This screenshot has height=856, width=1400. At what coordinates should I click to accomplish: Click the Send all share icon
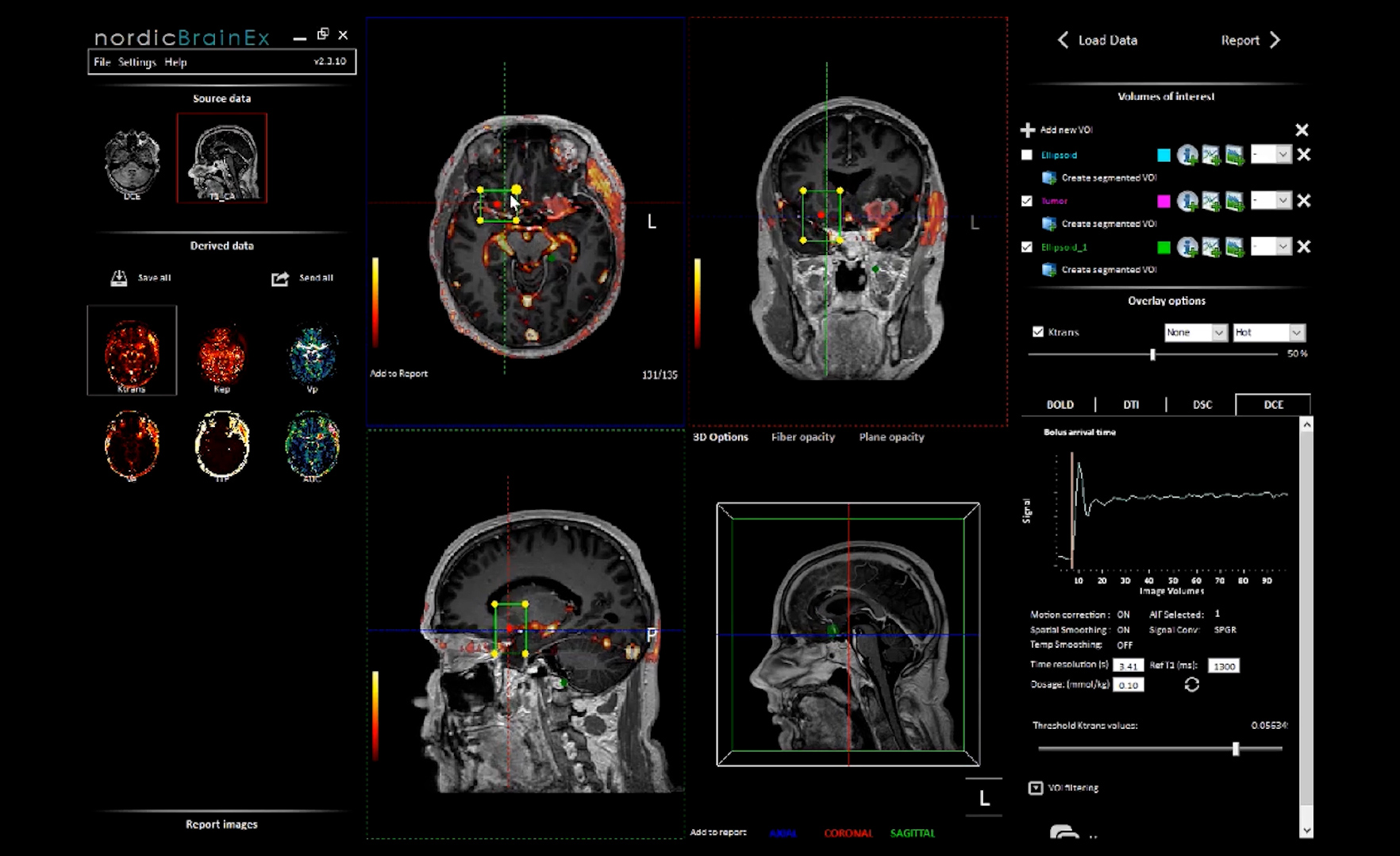coord(280,279)
